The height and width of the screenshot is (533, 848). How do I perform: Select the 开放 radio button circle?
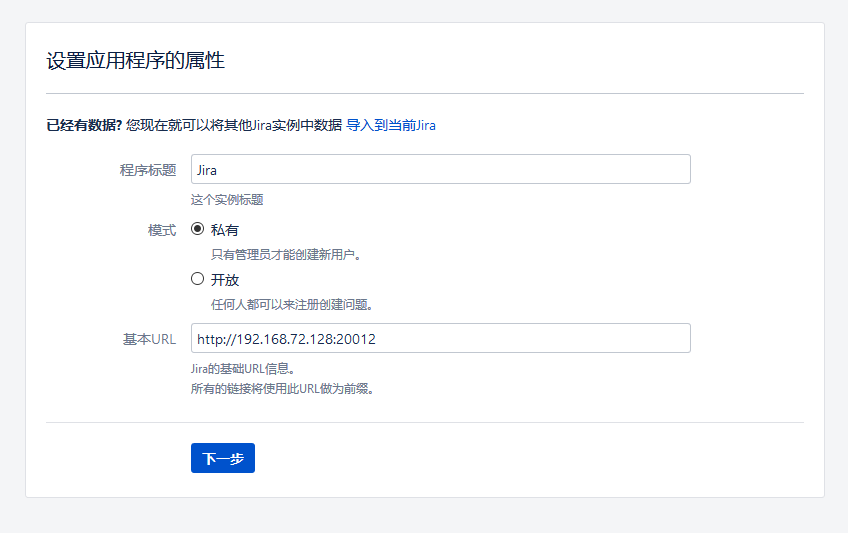coord(197,279)
